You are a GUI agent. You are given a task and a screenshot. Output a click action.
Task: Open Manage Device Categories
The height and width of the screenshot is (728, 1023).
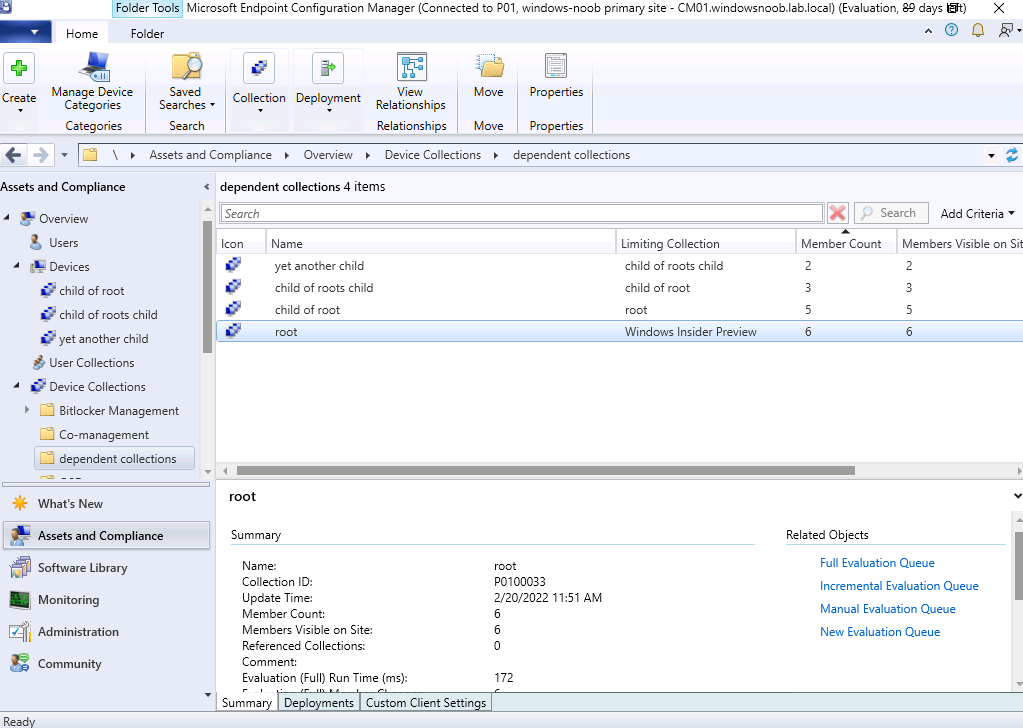(92, 82)
